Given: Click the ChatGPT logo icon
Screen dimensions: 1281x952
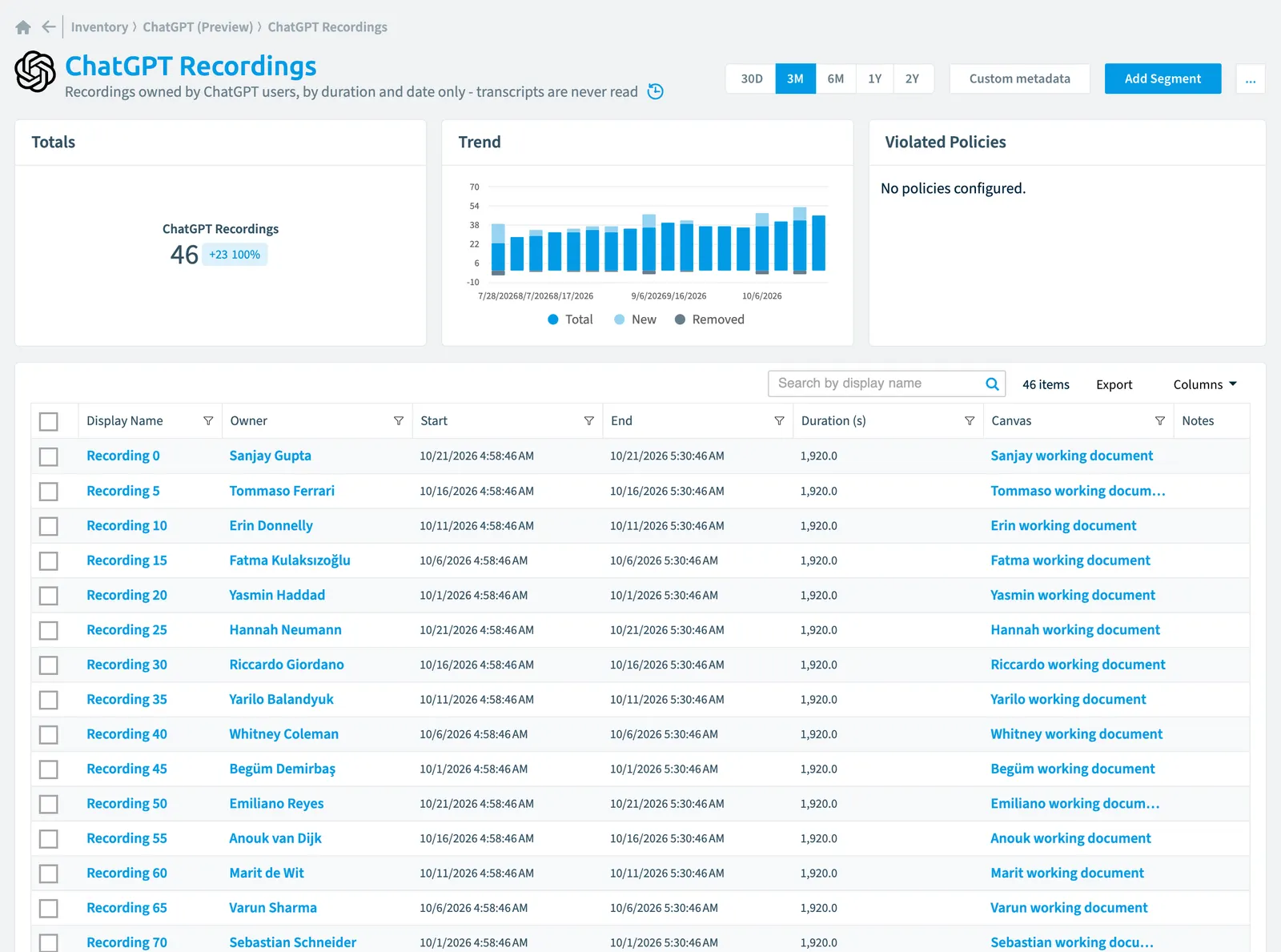Looking at the screenshot, I should (35, 71).
